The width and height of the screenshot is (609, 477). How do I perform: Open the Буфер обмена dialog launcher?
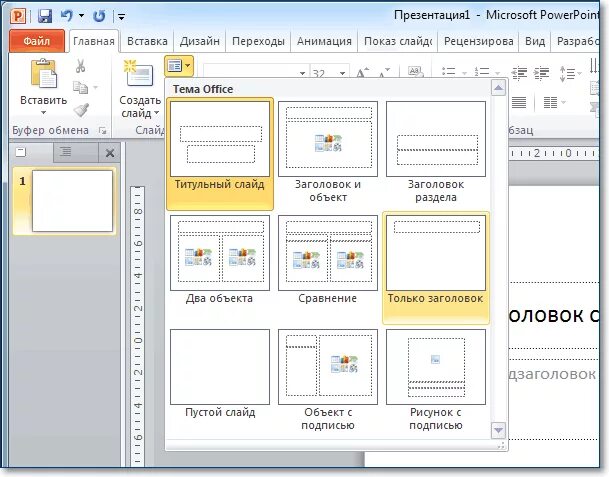103,131
